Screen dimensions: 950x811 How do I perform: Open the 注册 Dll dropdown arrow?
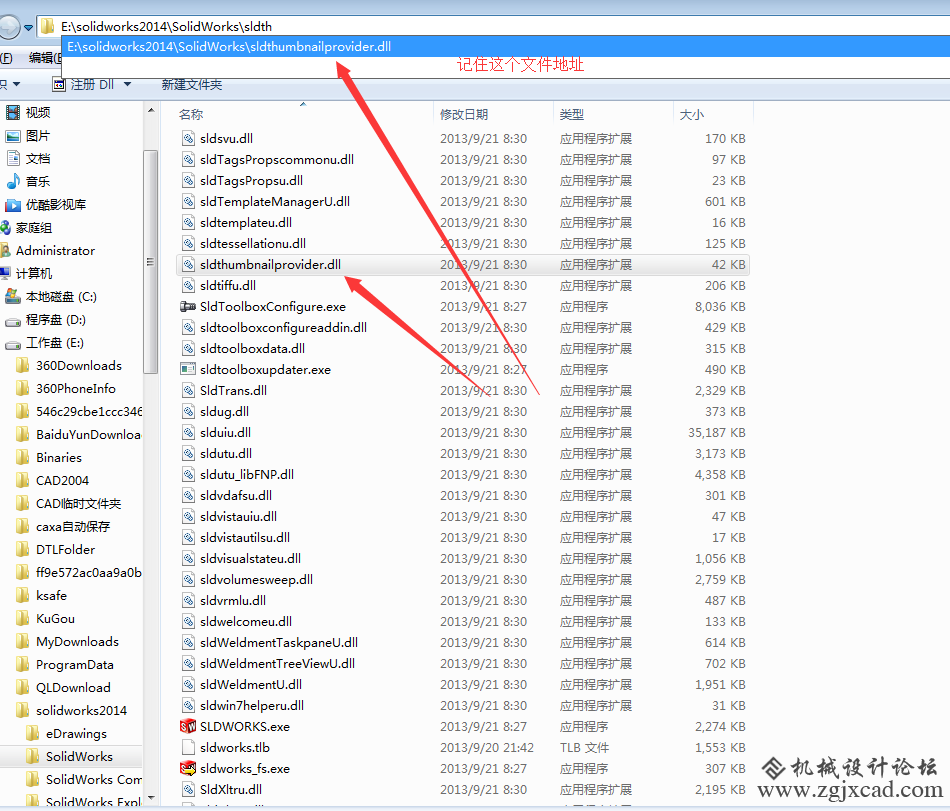[x=127, y=84]
